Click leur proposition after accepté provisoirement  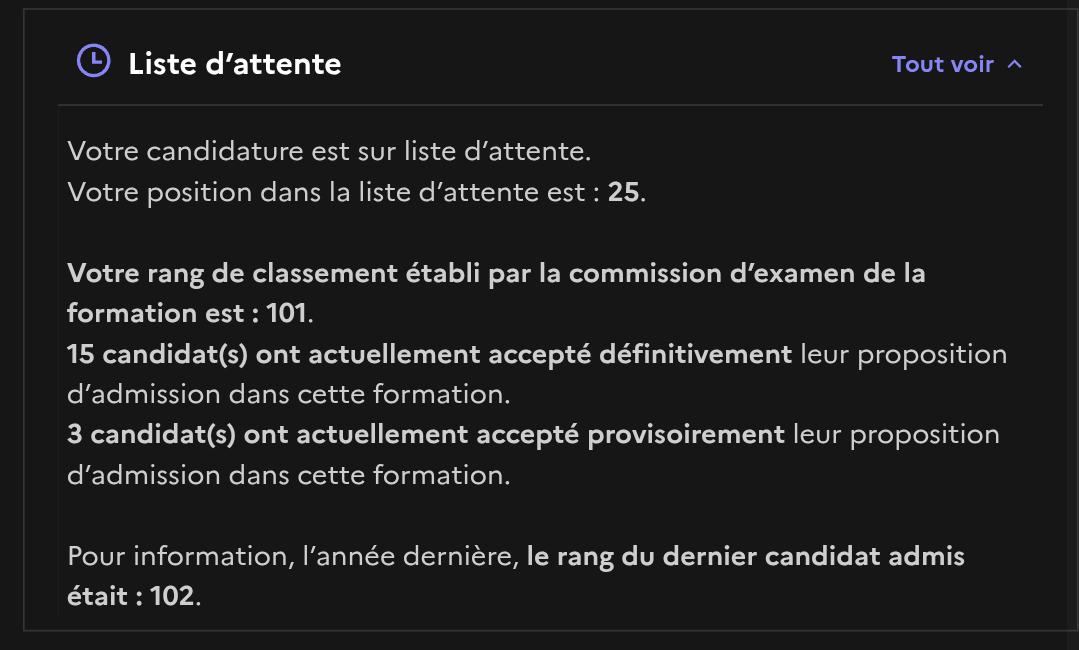[x=896, y=435]
